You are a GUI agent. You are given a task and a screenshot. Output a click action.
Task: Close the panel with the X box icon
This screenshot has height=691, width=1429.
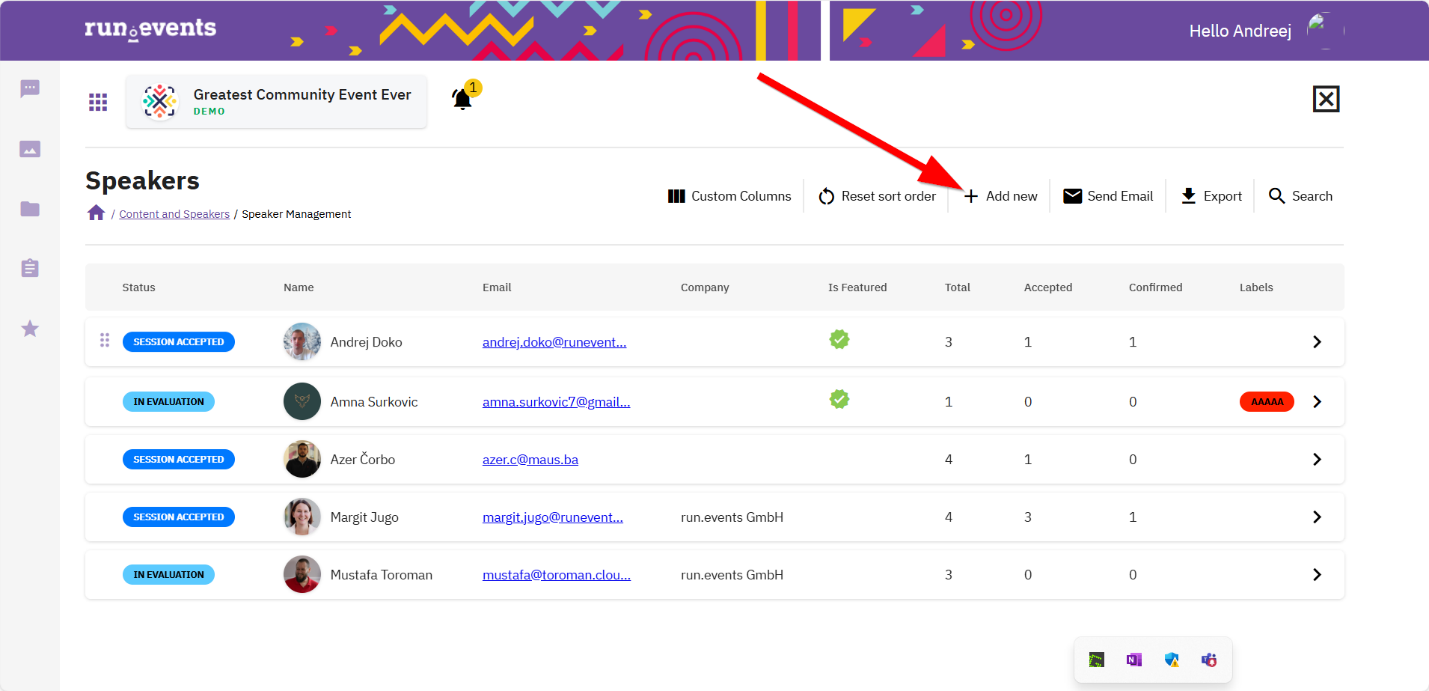pyautogui.click(x=1326, y=99)
